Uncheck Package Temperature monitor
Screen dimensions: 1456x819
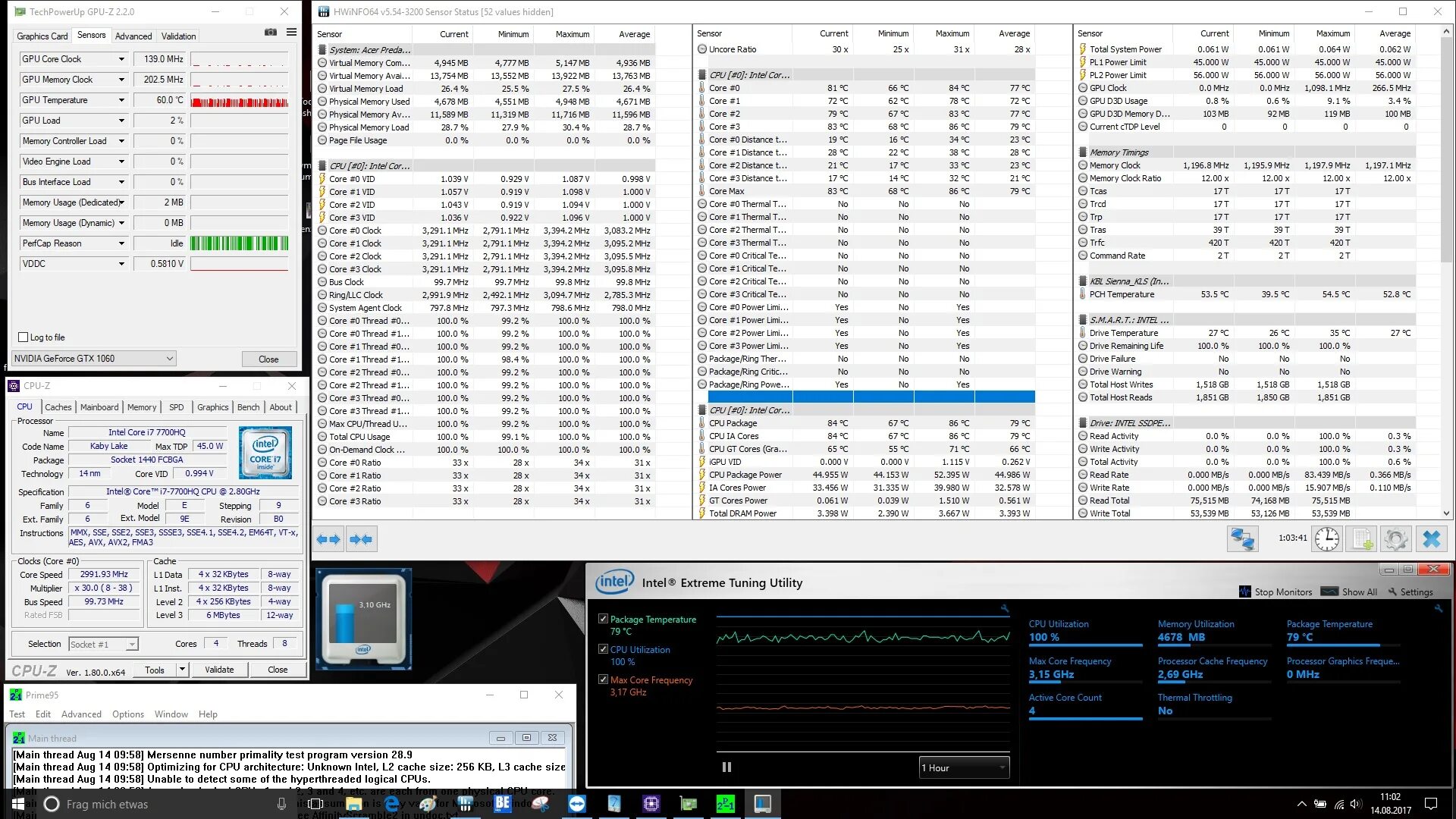pyautogui.click(x=603, y=619)
